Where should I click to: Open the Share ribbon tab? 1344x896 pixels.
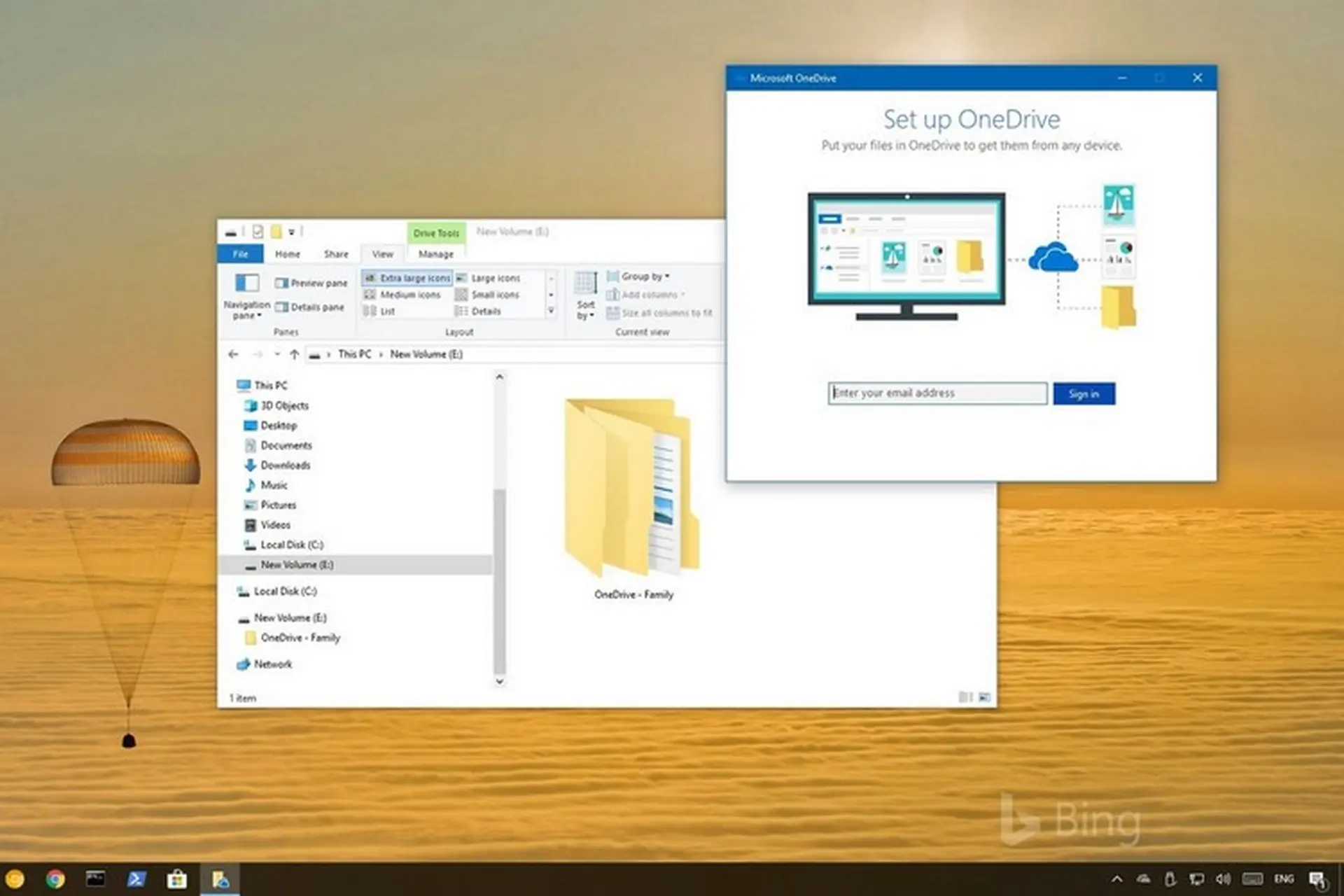(x=336, y=254)
